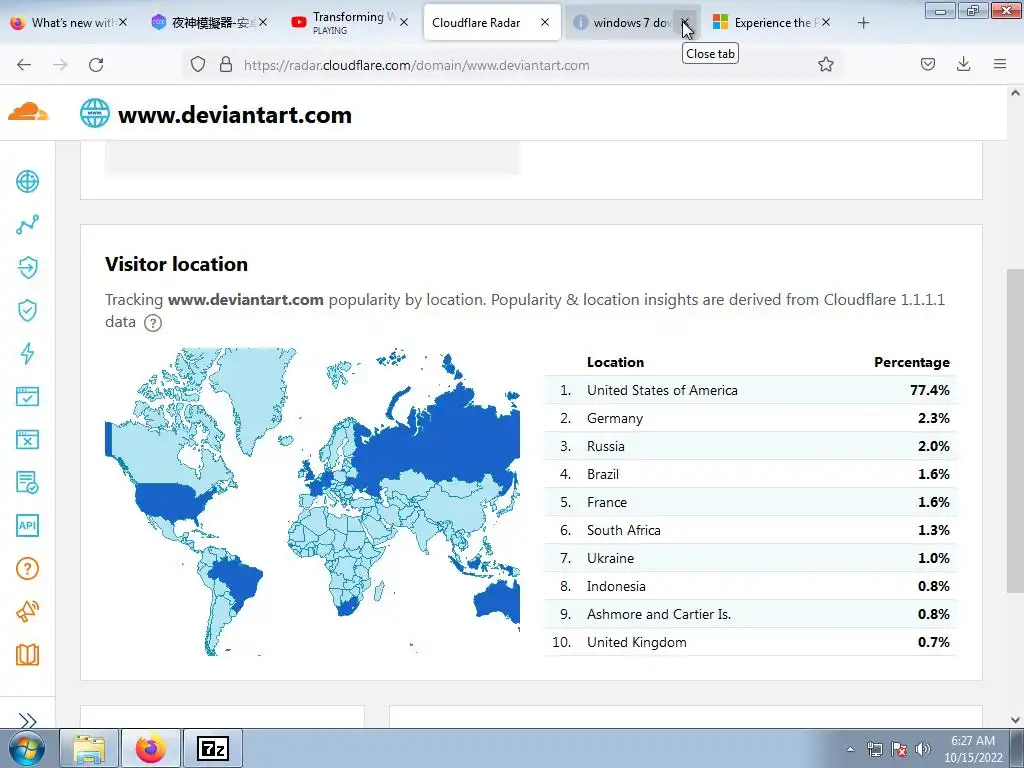This screenshot has height=768, width=1024.
Task: Expand the sidebar with double chevron
Action: [27, 721]
